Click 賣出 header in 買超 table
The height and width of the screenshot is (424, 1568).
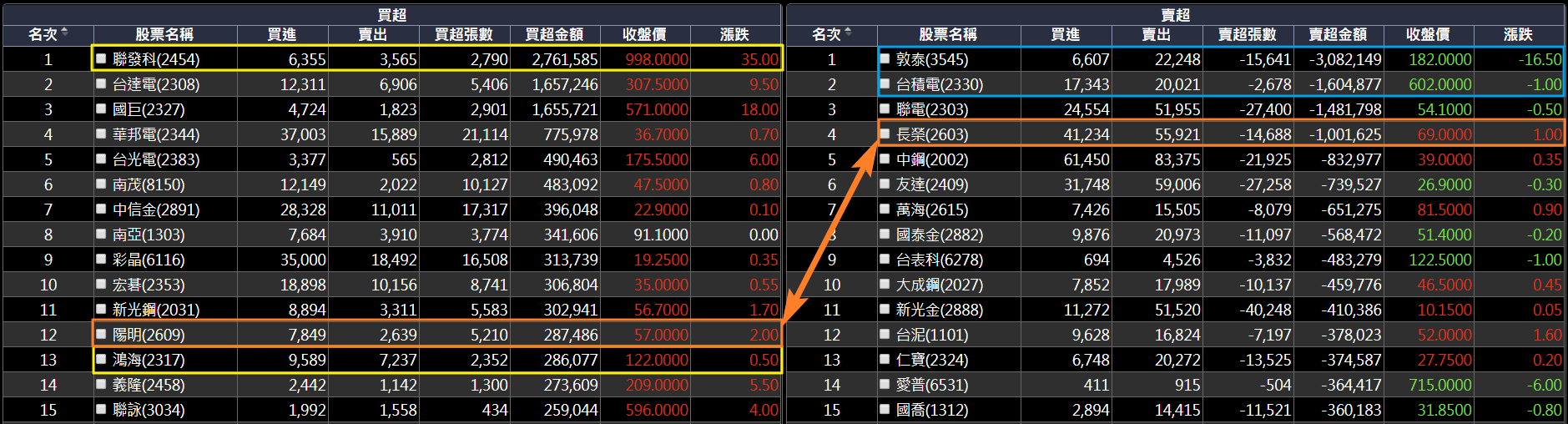tap(373, 34)
